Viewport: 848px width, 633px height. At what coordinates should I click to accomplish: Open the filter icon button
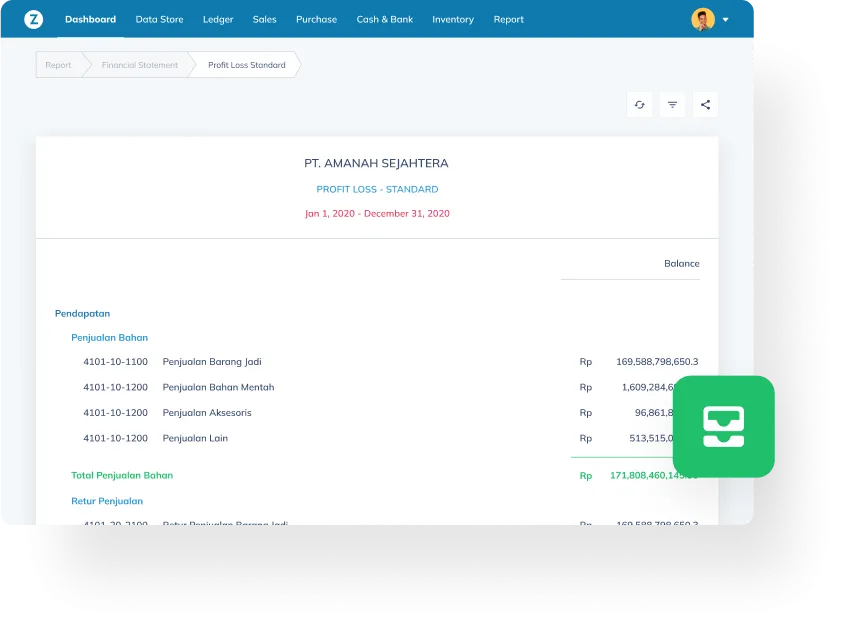[672, 104]
